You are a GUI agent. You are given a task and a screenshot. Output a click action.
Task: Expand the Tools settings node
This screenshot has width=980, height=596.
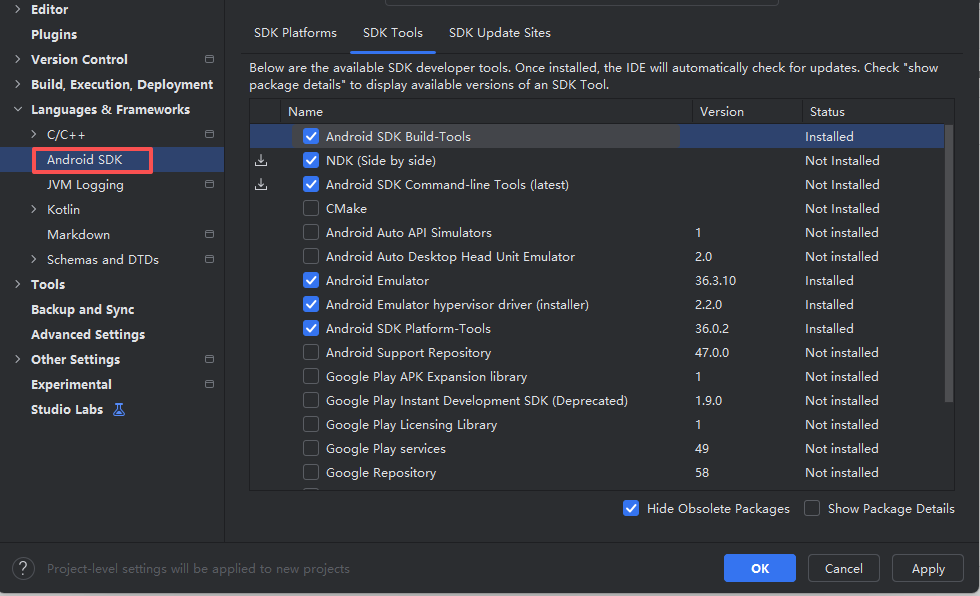point(18,284)
